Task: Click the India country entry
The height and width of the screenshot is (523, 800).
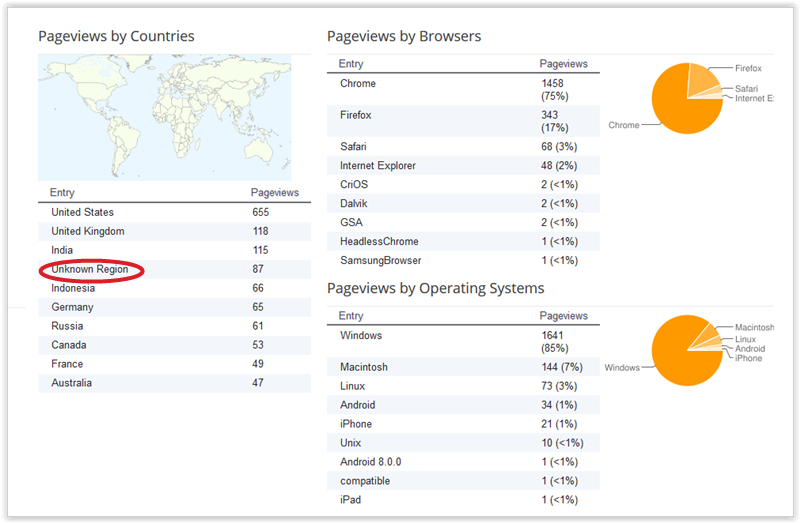Action: point(62,250)
